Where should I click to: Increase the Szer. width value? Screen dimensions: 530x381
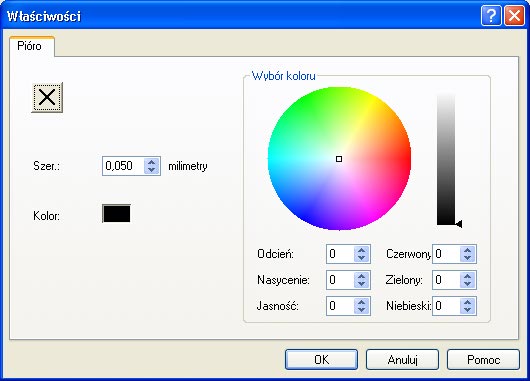tap(151, 162)
